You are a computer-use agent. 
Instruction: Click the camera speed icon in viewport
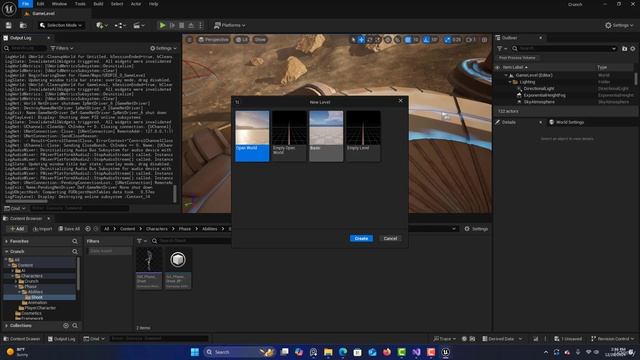pos(470,40)
